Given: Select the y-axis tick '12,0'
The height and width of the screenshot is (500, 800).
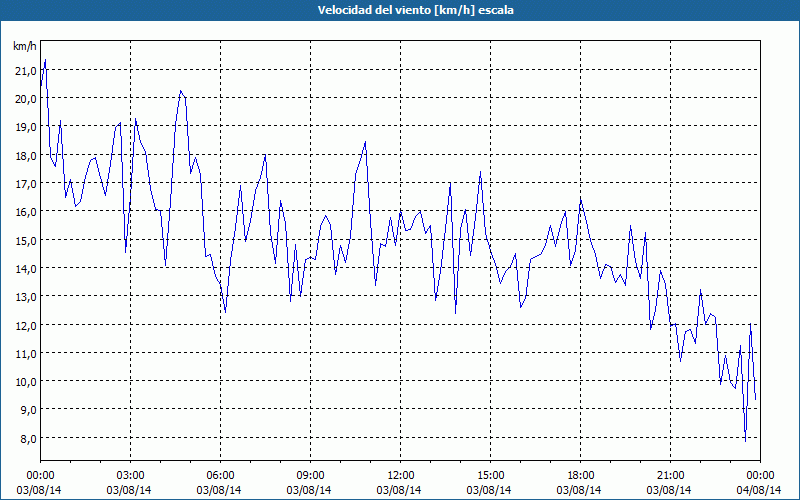Looking at the screenshot, I should [26, 325].
